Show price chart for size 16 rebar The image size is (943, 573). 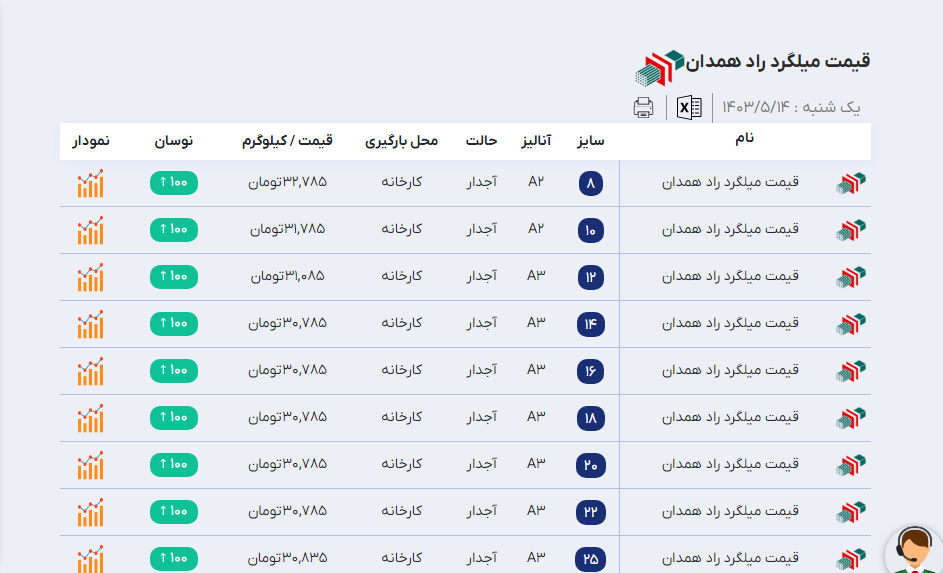tap(90, 371)
